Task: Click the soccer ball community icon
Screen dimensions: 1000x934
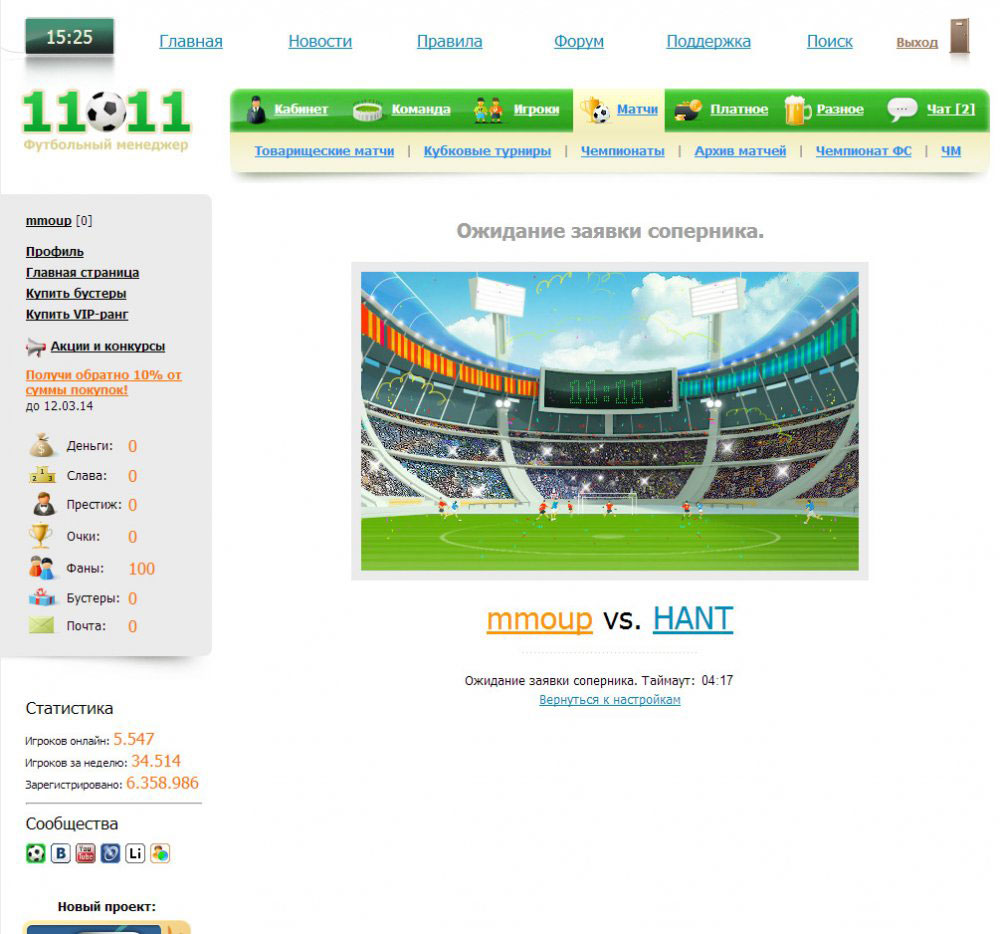Action: pos(36,853)
